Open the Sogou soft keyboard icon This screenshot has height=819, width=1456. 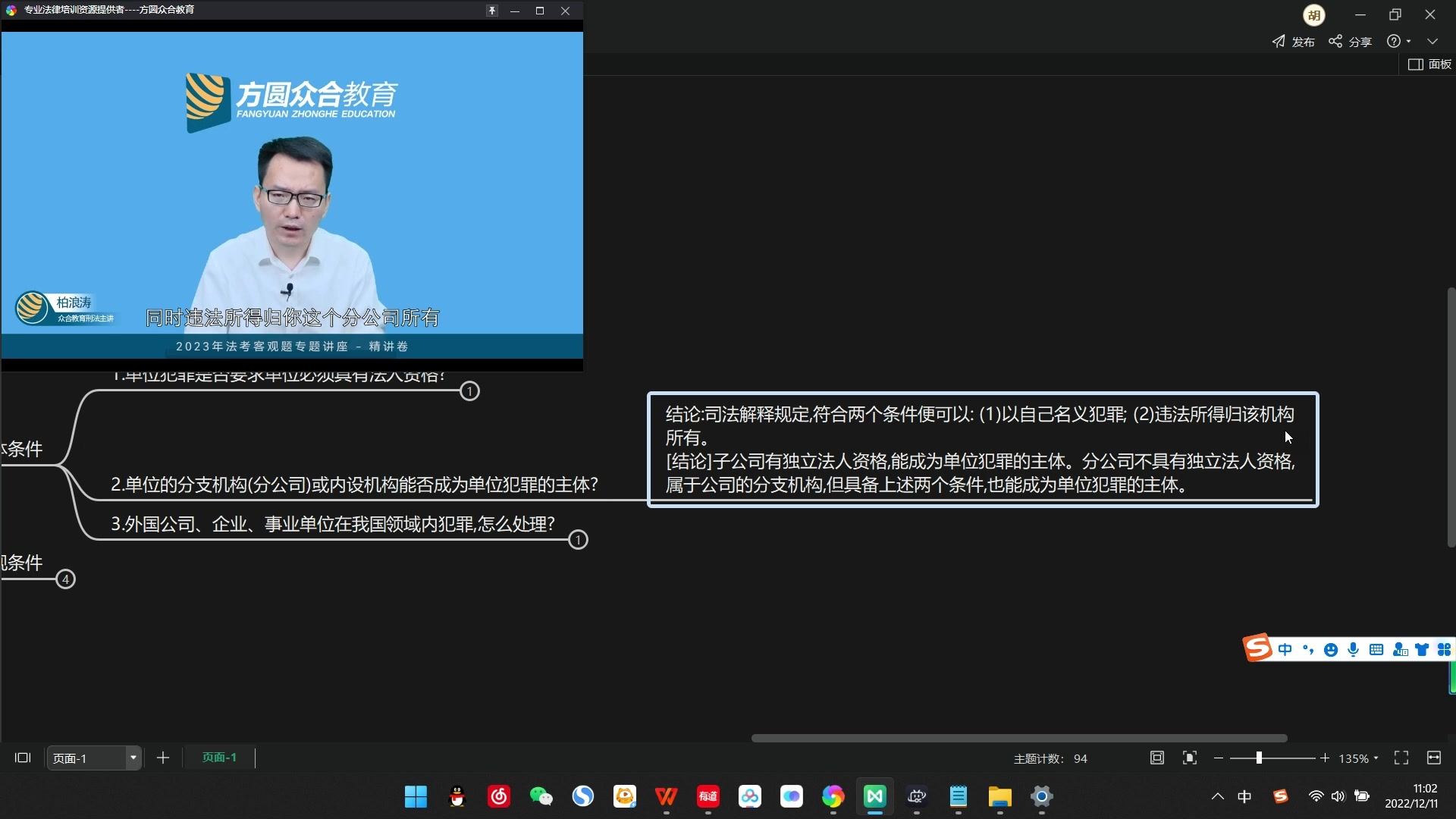(x=1376, y=650)
